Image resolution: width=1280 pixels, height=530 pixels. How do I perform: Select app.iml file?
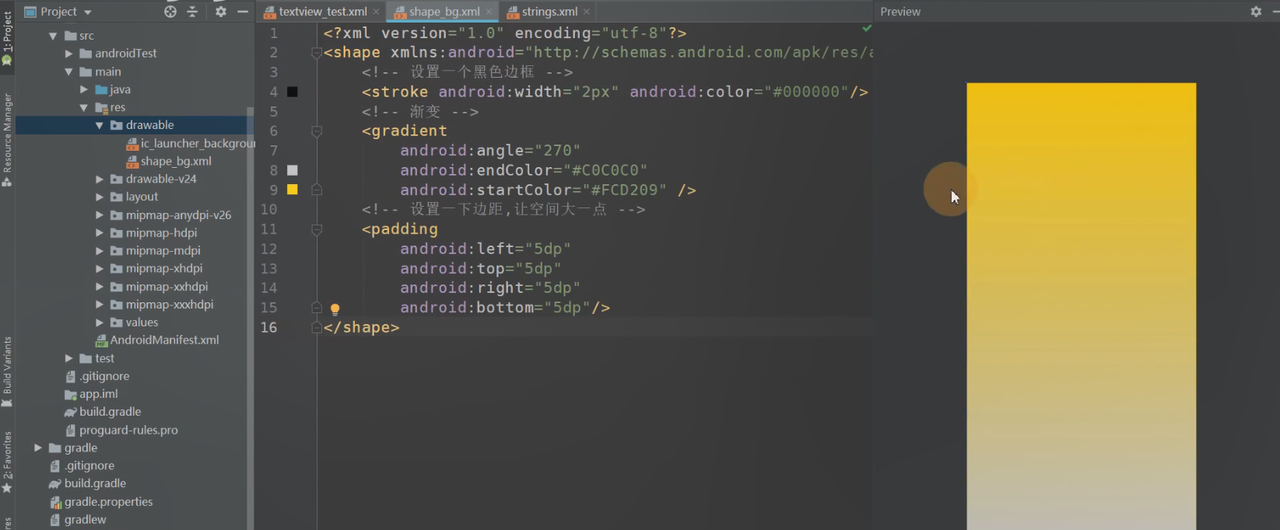point(98,394)
